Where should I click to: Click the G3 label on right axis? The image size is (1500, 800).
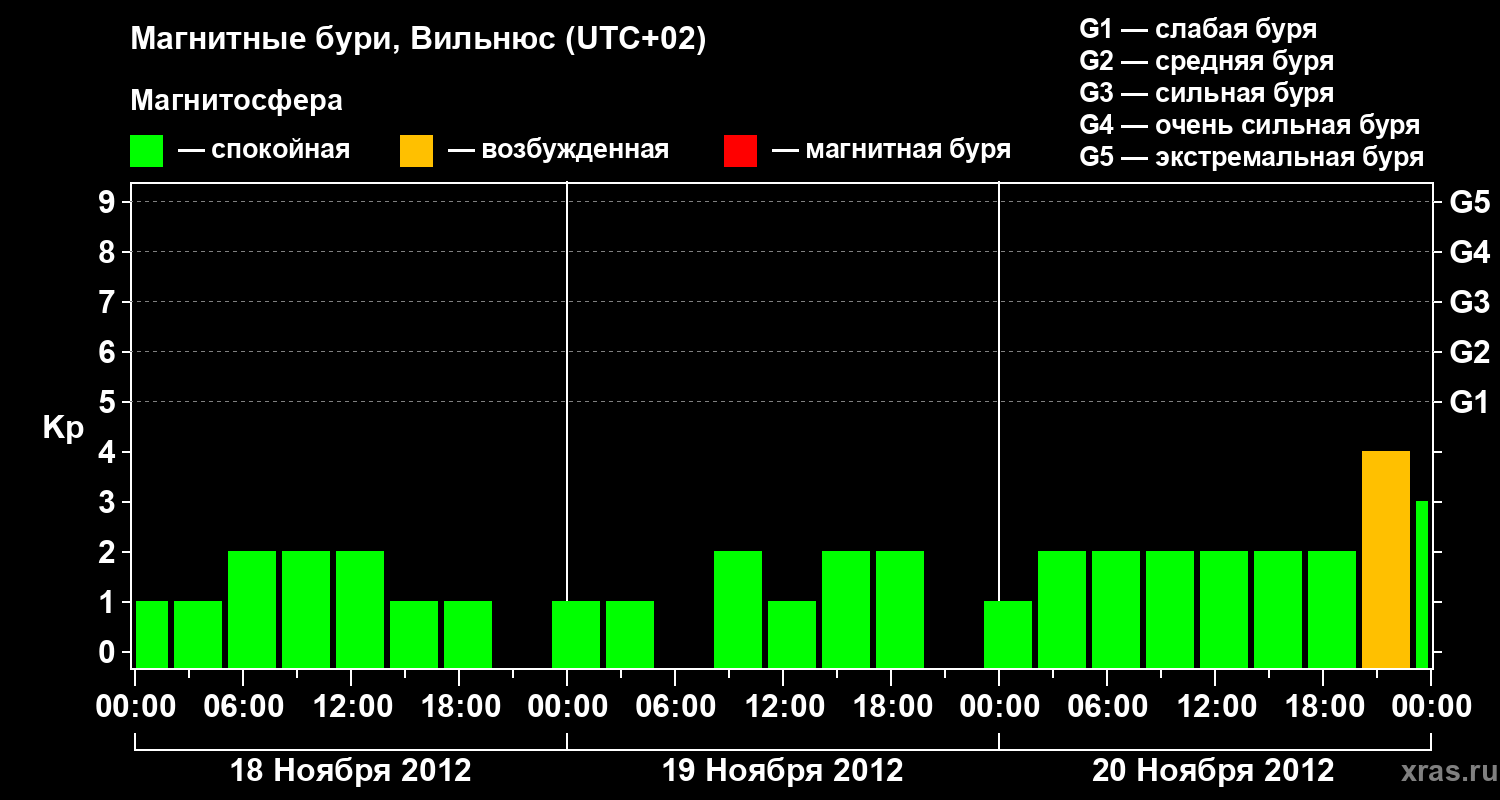[x=1469, y=302]
